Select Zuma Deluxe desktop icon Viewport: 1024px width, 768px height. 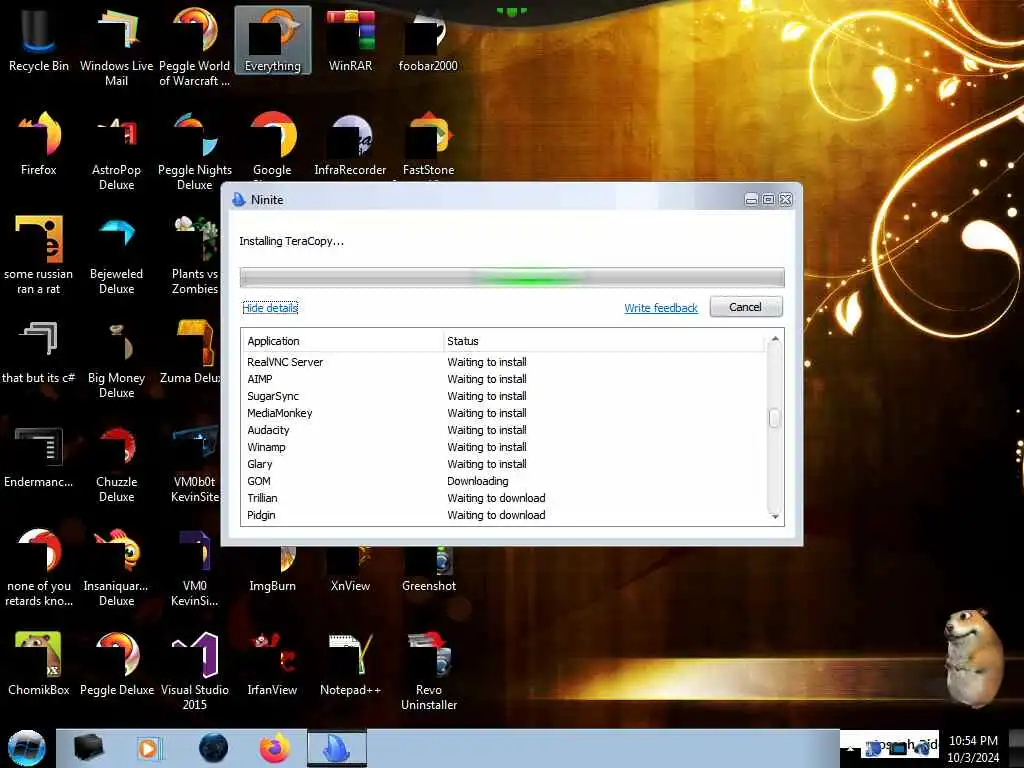190,353
